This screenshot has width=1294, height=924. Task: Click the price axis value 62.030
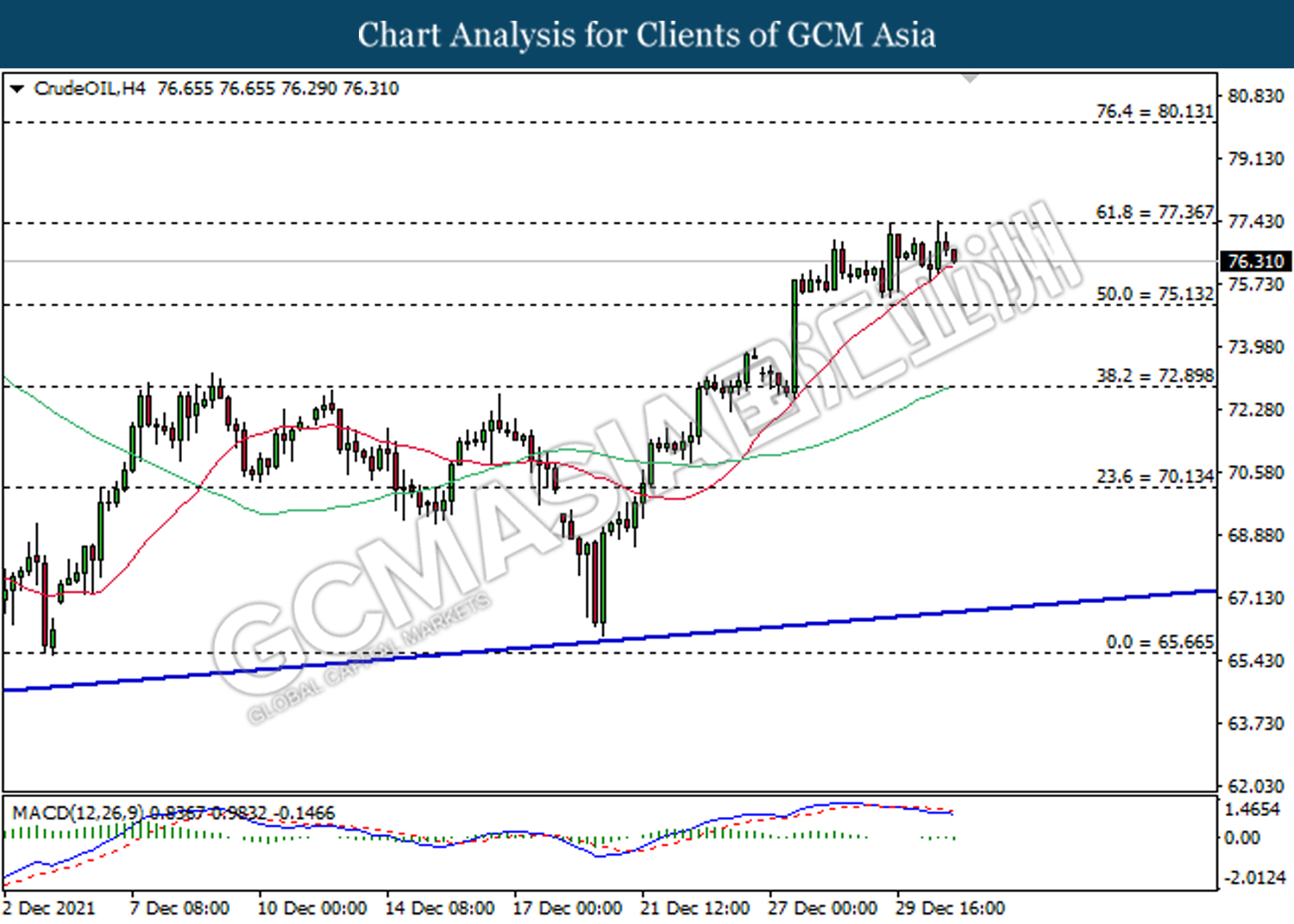(x=1256, y=786)
